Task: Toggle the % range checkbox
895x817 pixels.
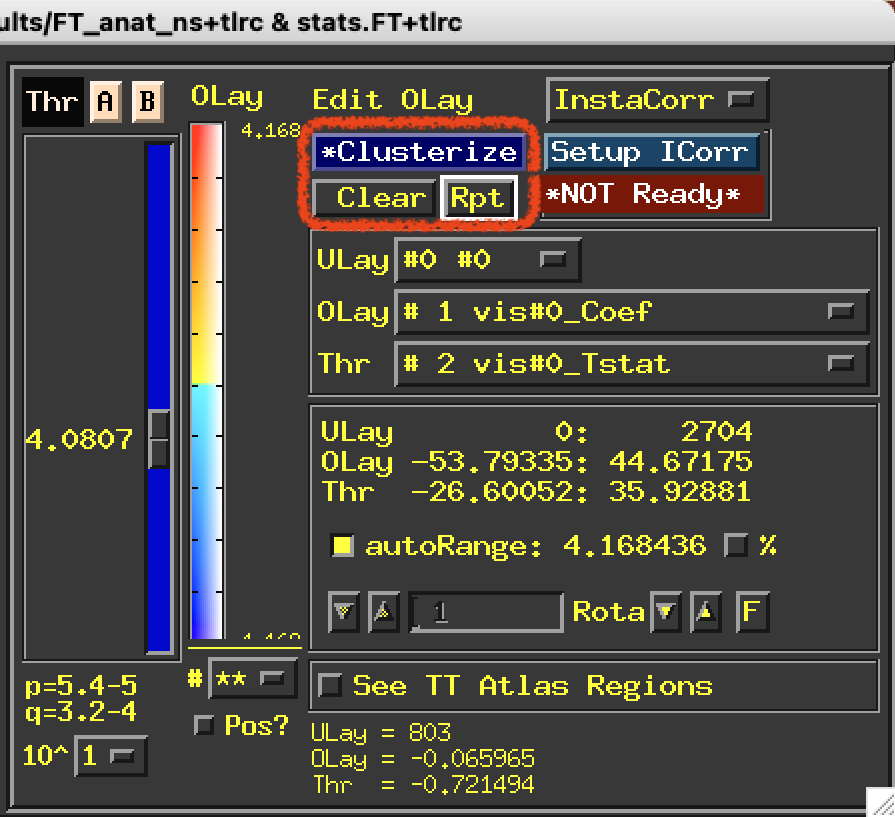Action: tap(737, 546)
